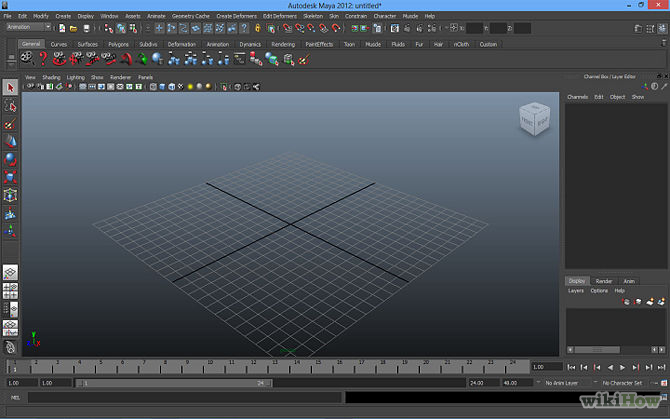Open the No Character Set dropdown

(x=622, y=383)
